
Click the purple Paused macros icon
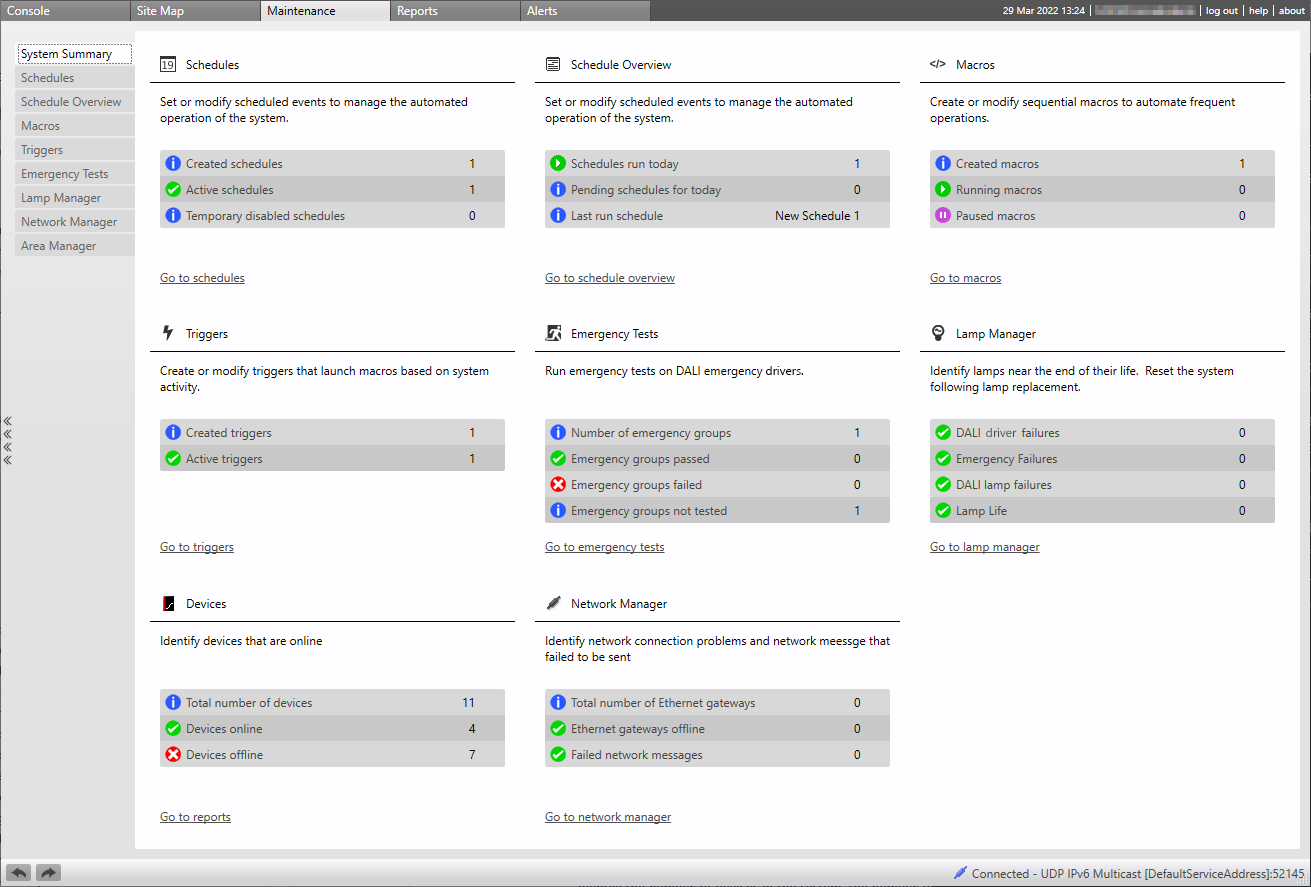[x=943, y=216]
